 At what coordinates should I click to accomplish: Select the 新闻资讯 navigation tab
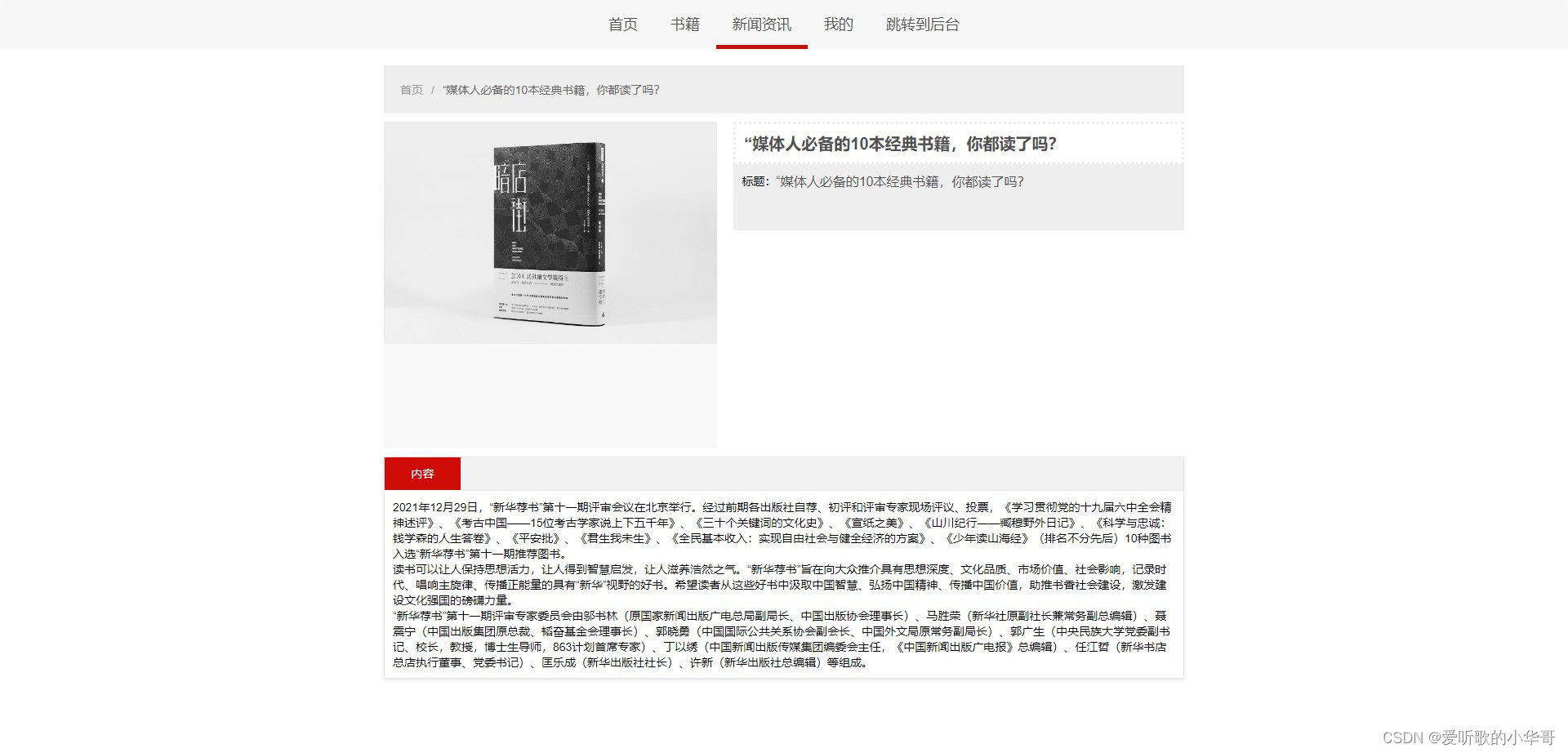point(761,25)
